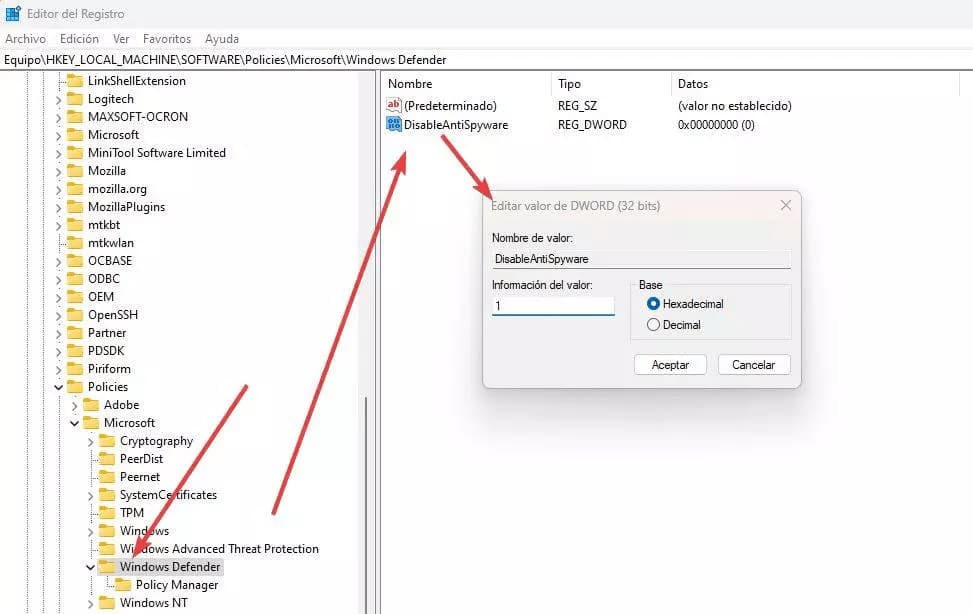Click the tree pane vertical scrollbar
The width and height of the screenshot is (973, 614).
366,503
